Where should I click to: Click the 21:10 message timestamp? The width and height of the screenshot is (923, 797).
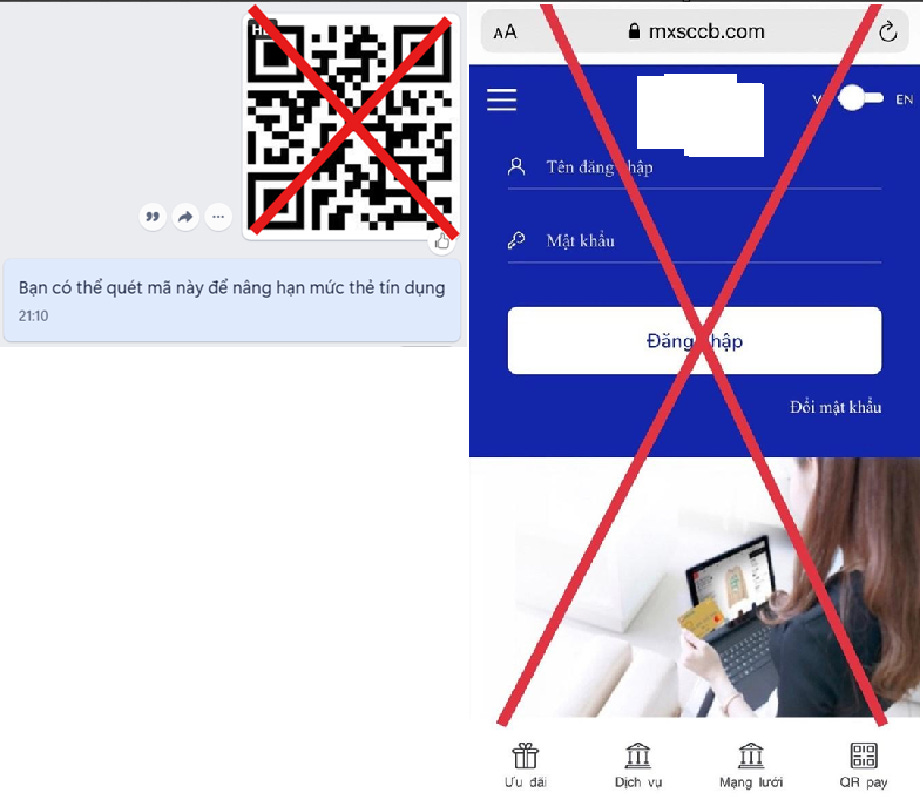tap(33, 316)
